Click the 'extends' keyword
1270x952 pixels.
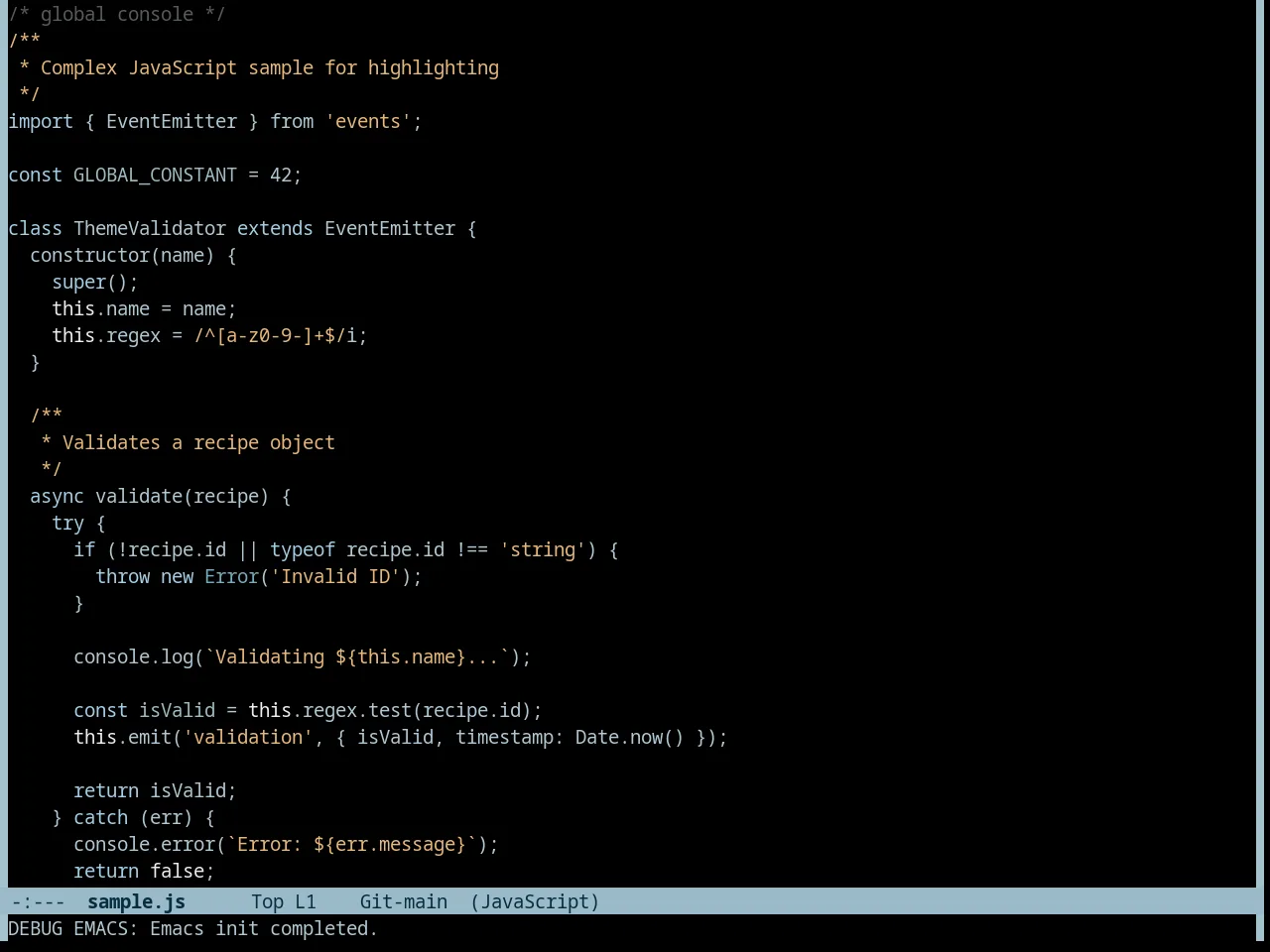click(x=275, y=229)
